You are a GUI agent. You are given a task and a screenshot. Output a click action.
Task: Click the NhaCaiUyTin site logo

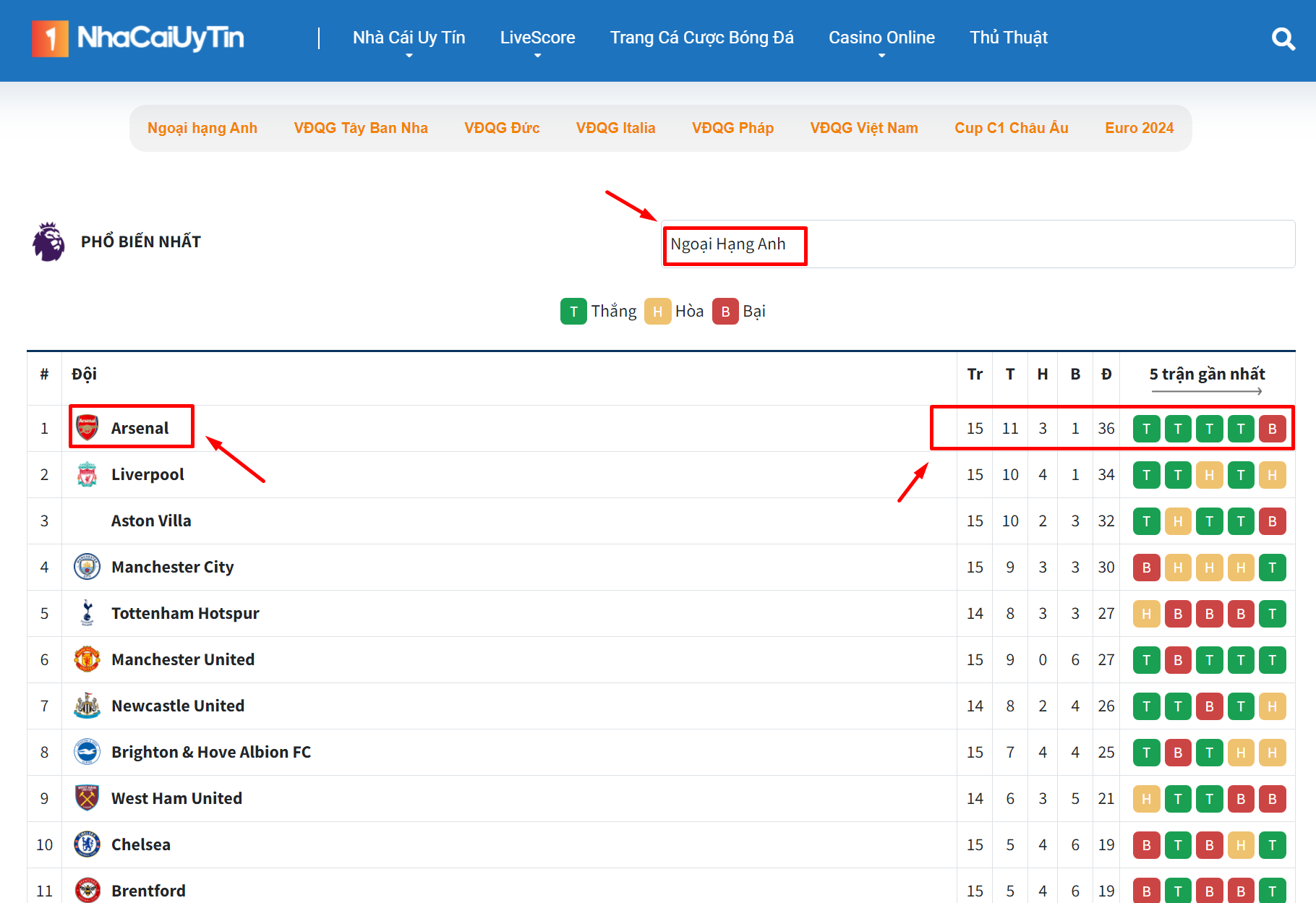(138, 38)
